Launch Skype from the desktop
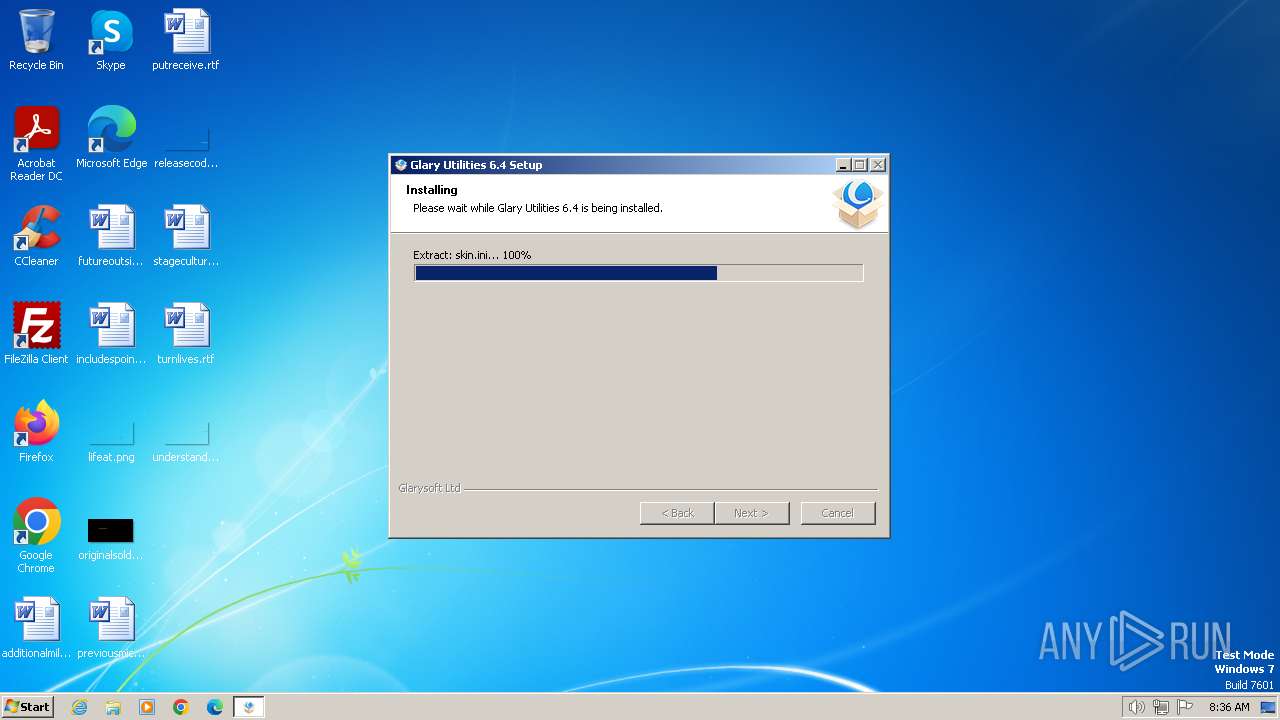The image size is (1280, 720). click(x=111, y=40)
